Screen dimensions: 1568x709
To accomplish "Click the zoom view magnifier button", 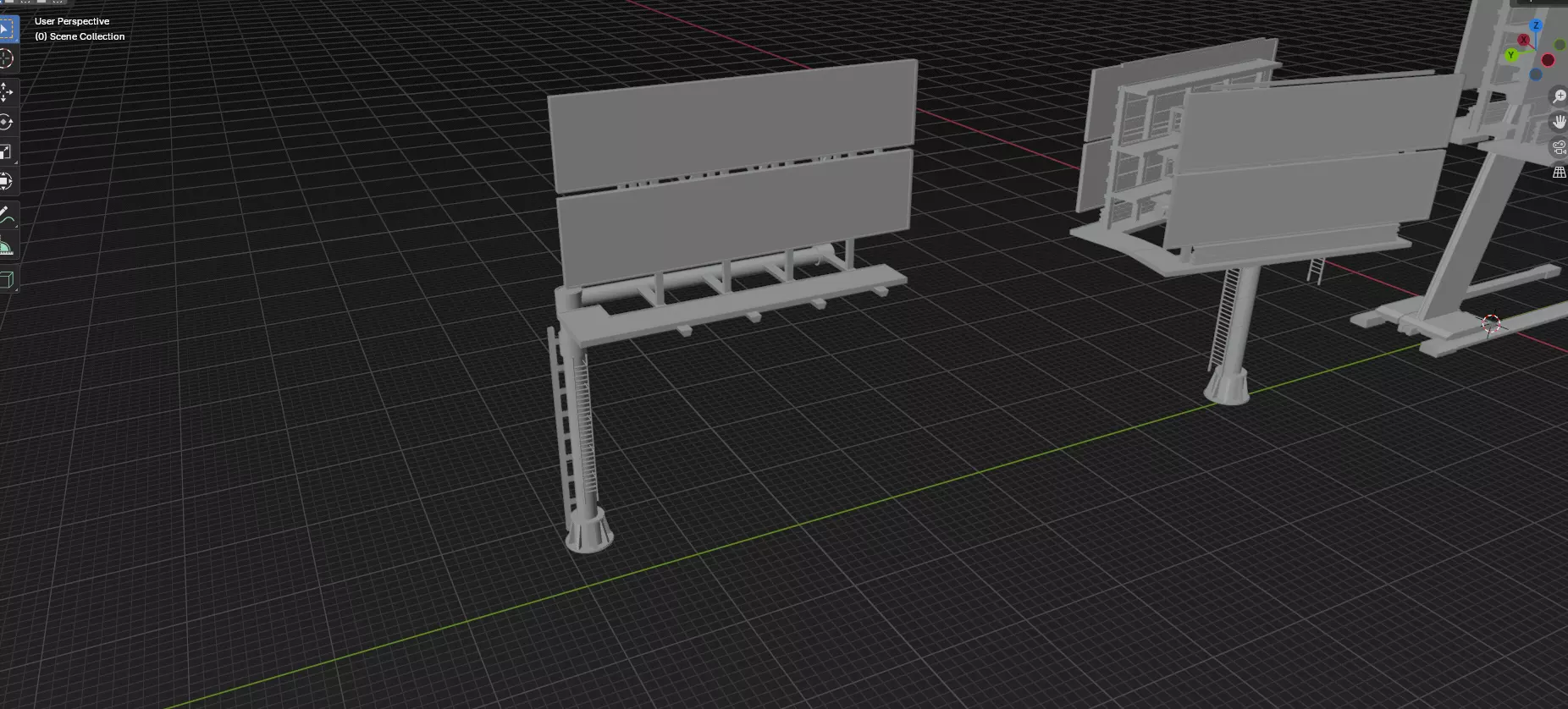I will click(1559, 96).
